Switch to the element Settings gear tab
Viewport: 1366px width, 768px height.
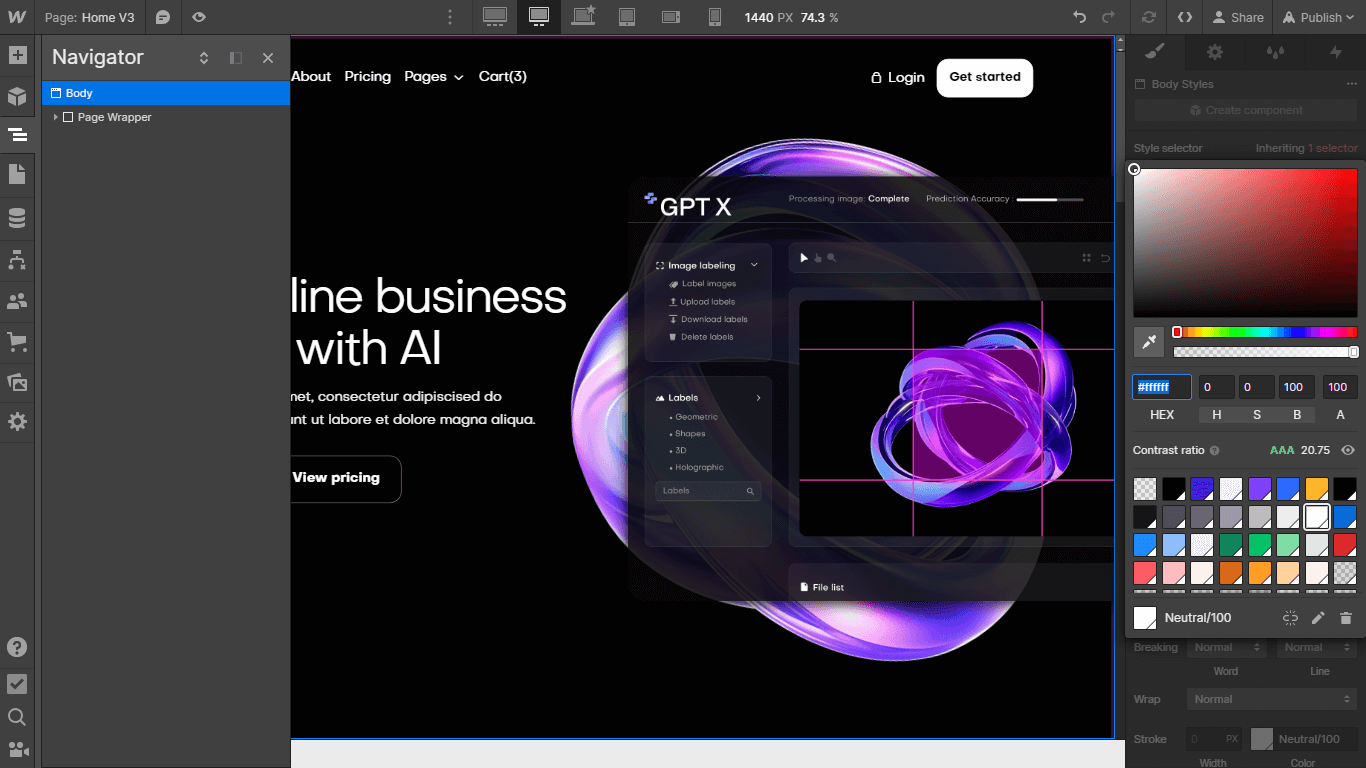click(x=1215, y=51)
